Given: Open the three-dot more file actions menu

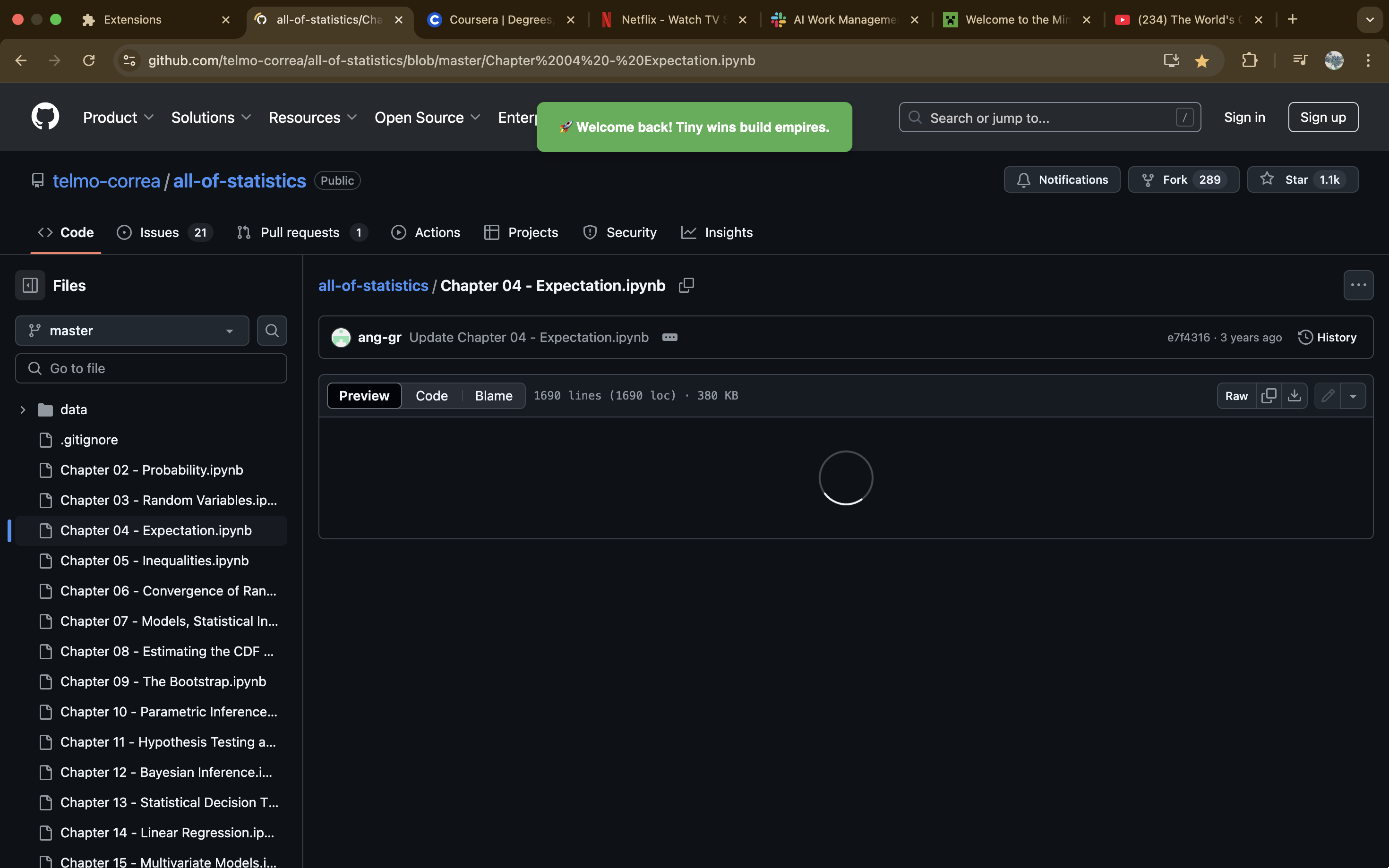Looking at the screenshot, I should (x=1358, y=285).
